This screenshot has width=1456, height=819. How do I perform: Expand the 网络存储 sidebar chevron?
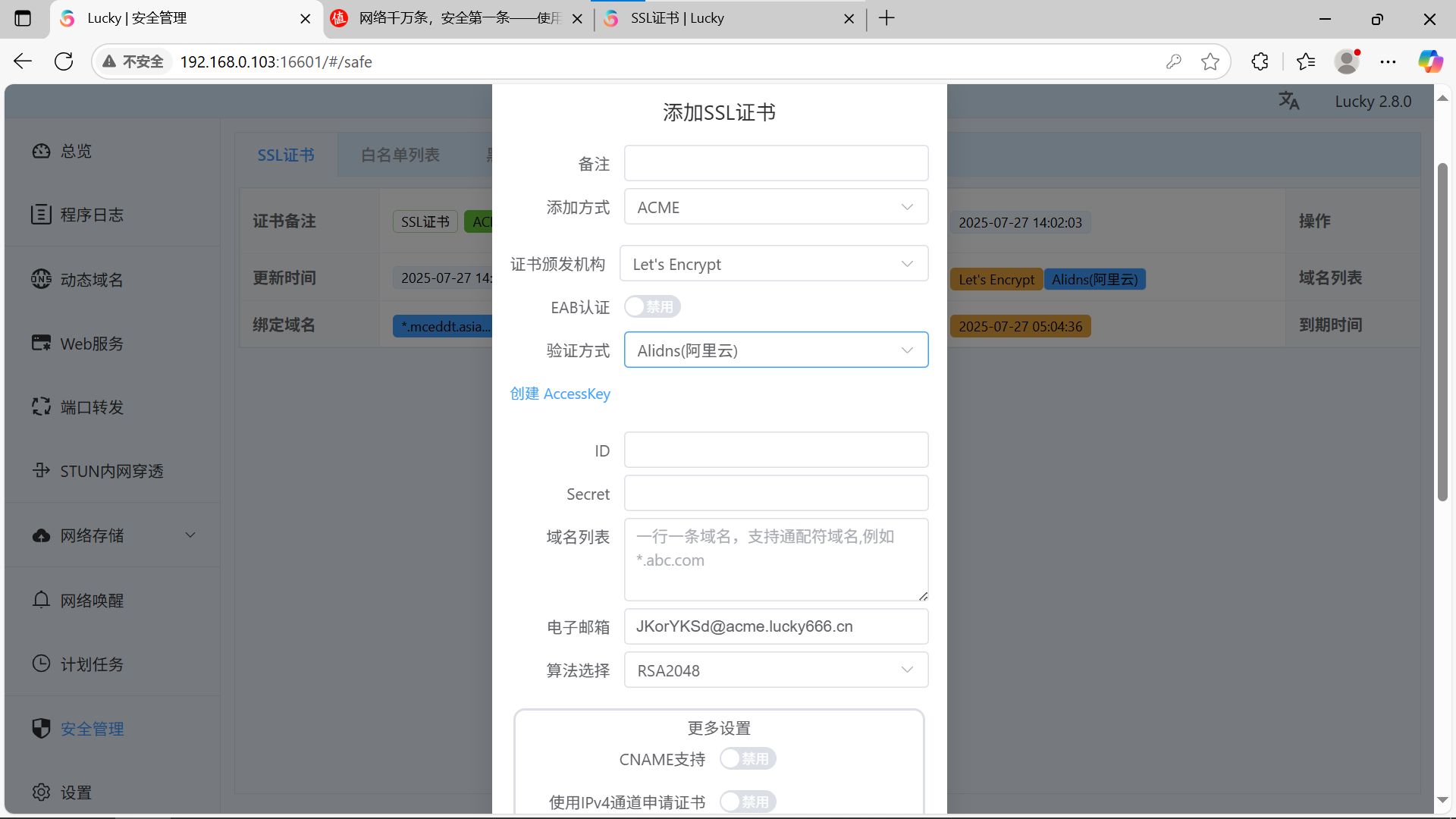click(190, 535)
